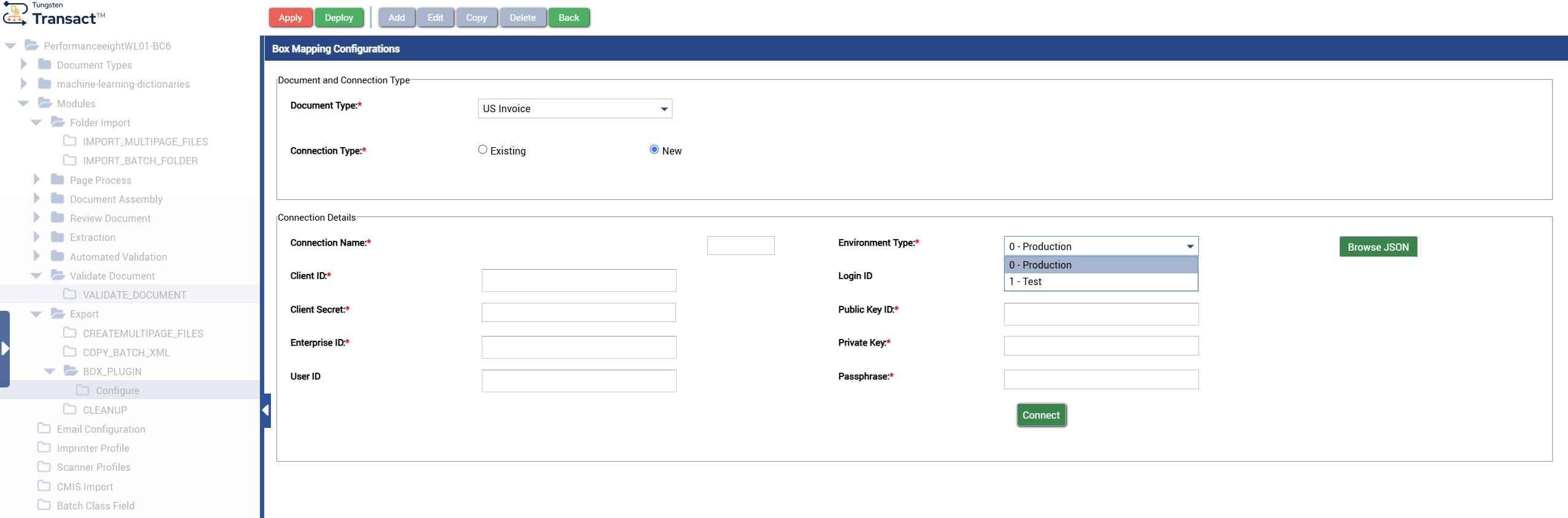Image resolution: width=1568 pixels, height=518 pixels.
Task: Select the Existing connection type radio
Action: 482,150
